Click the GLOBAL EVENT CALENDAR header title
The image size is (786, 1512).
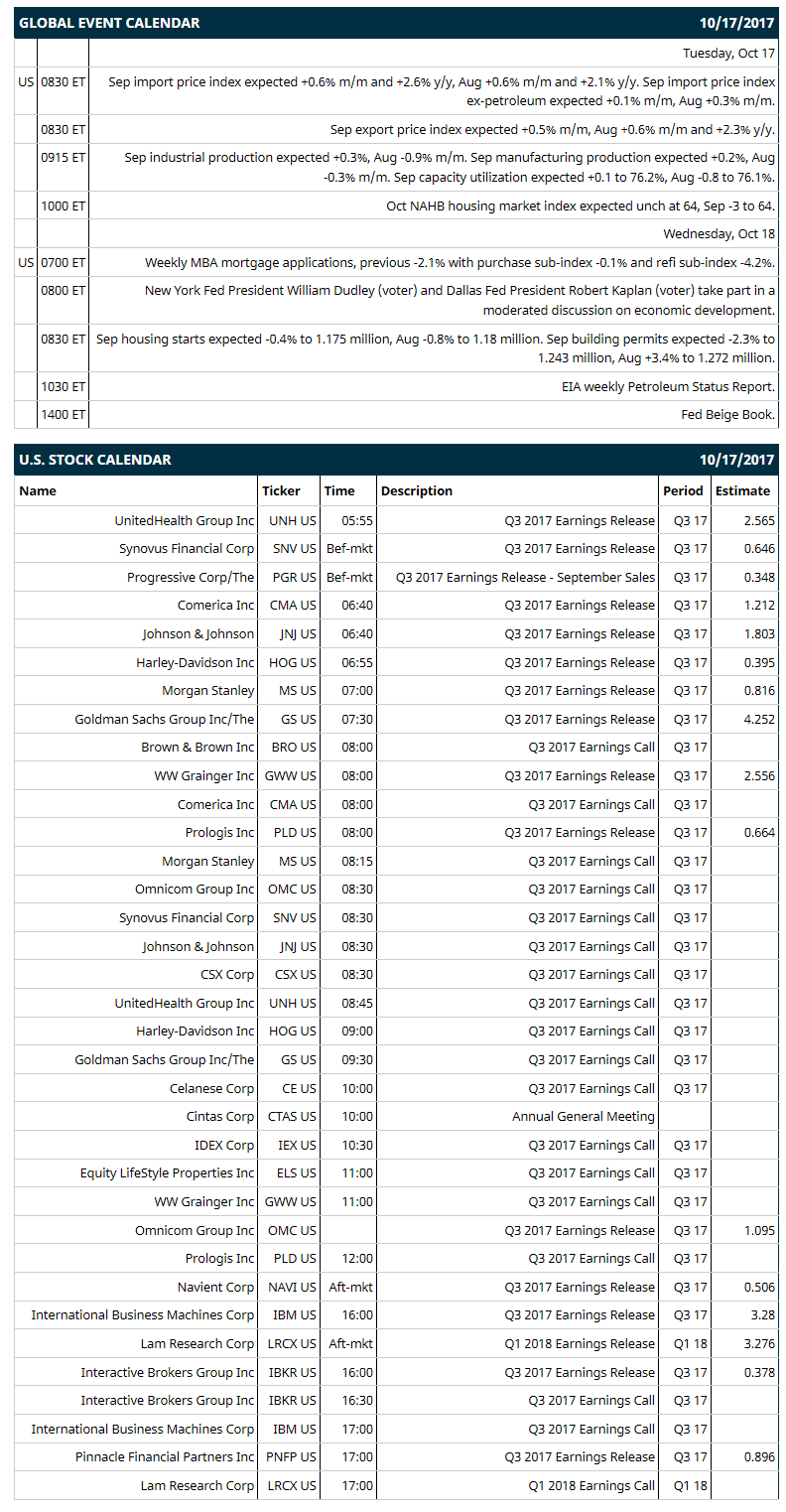point(109,23)
